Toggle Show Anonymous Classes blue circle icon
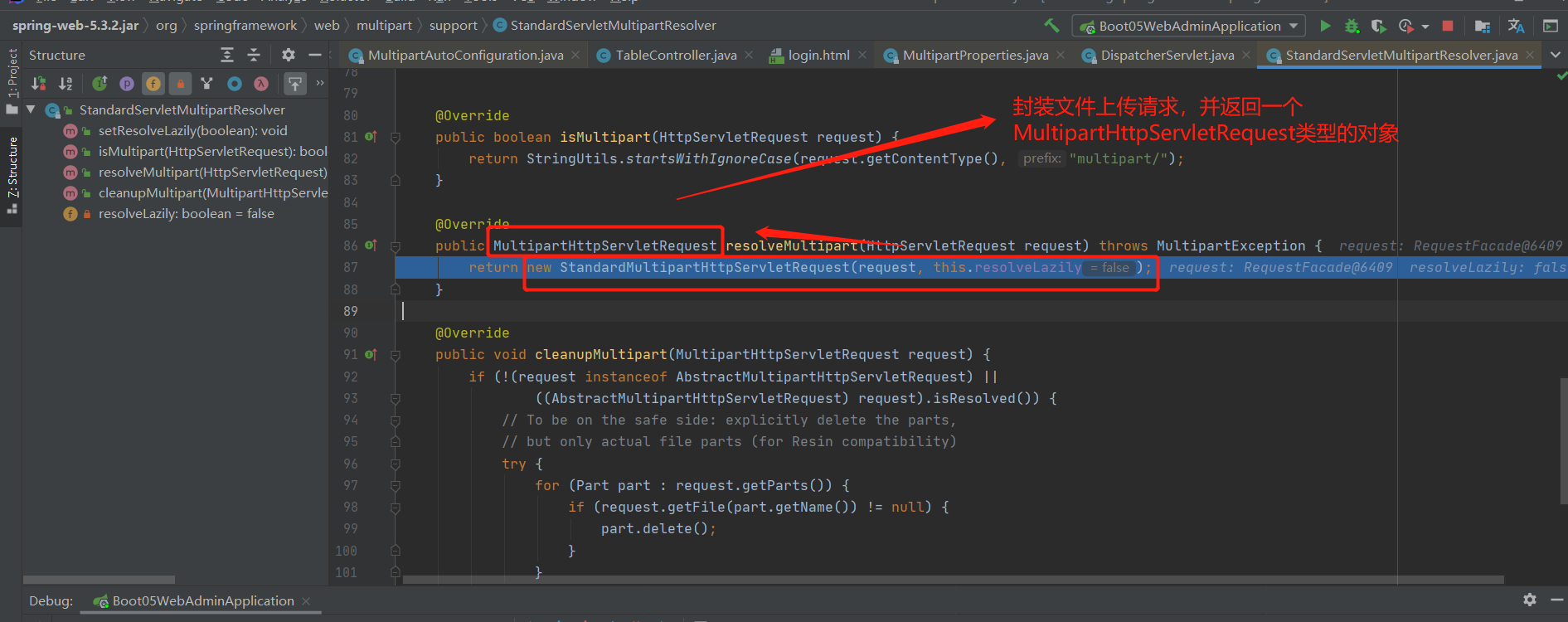The image size is (1568, 622). [235, 83]
